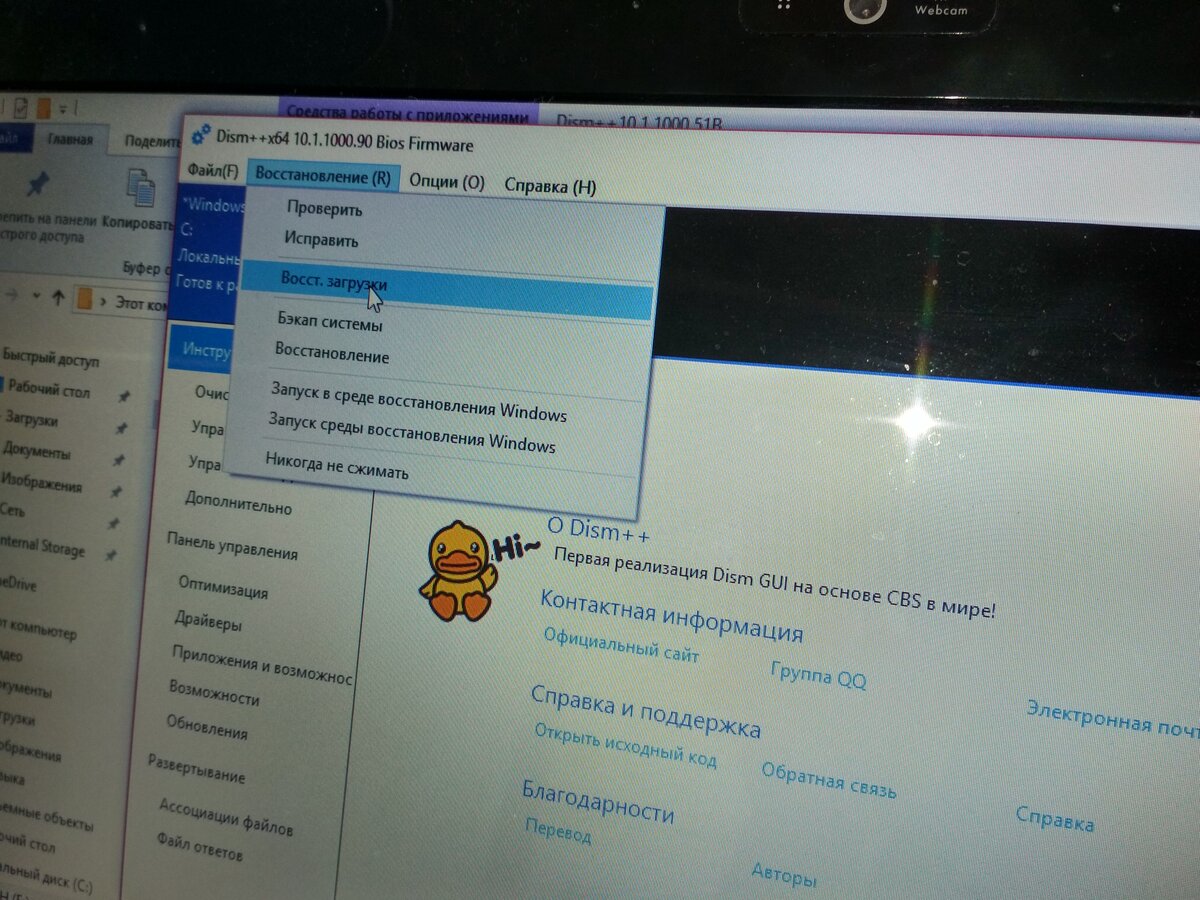Choose Запуск в среде восстановления Windows
The height and width of the screenshot is (900, 1200).
point(419,401)
